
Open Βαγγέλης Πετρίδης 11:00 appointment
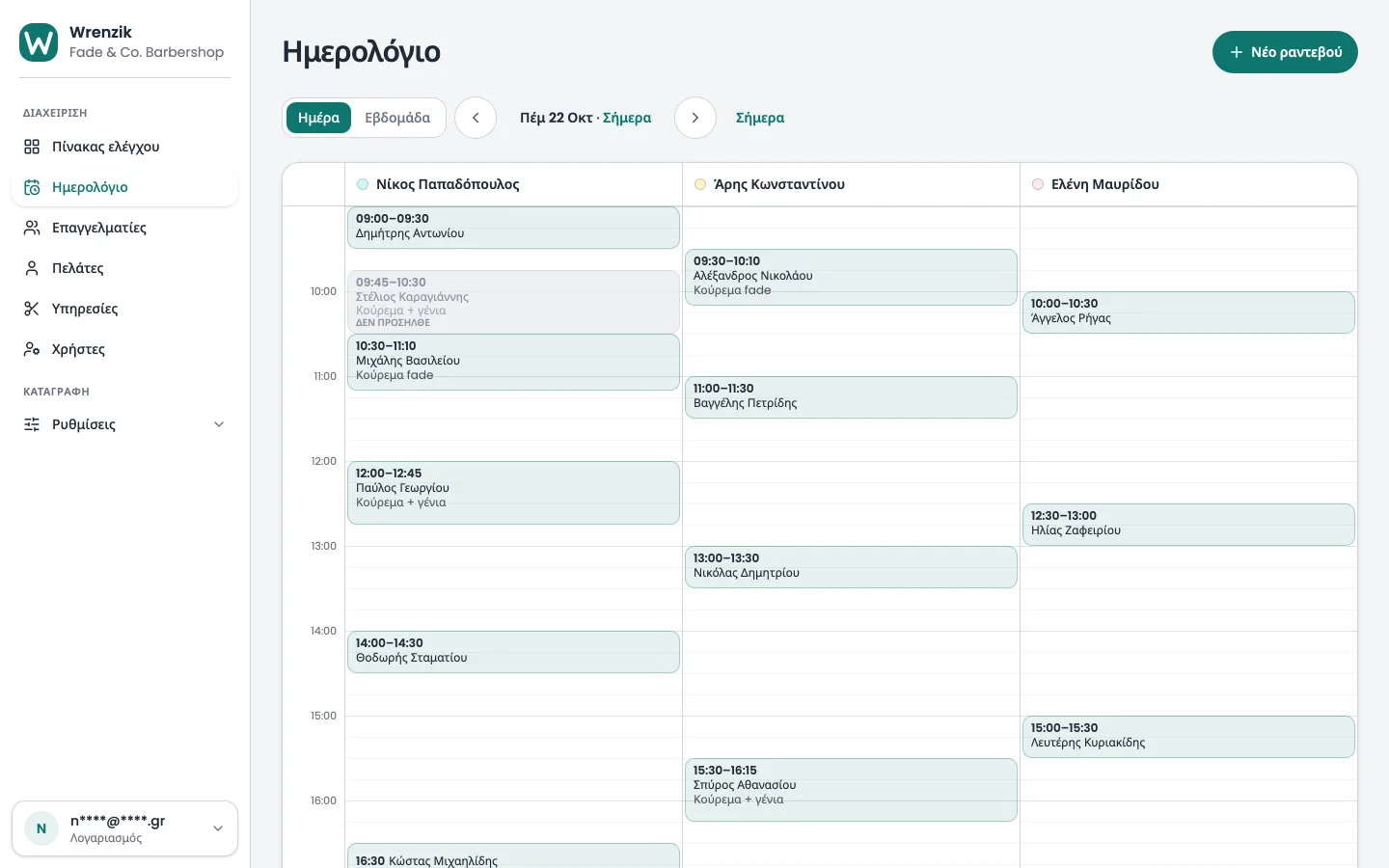[x=851, y=397]
